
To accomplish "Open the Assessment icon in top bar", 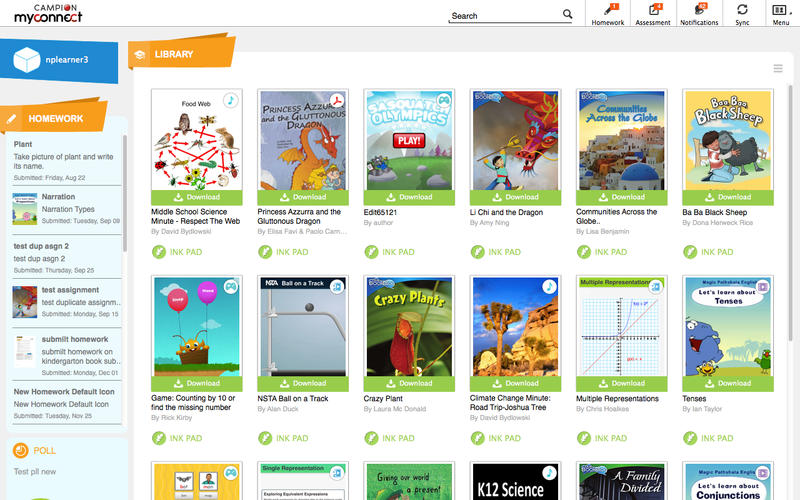I will pos(653,14).
